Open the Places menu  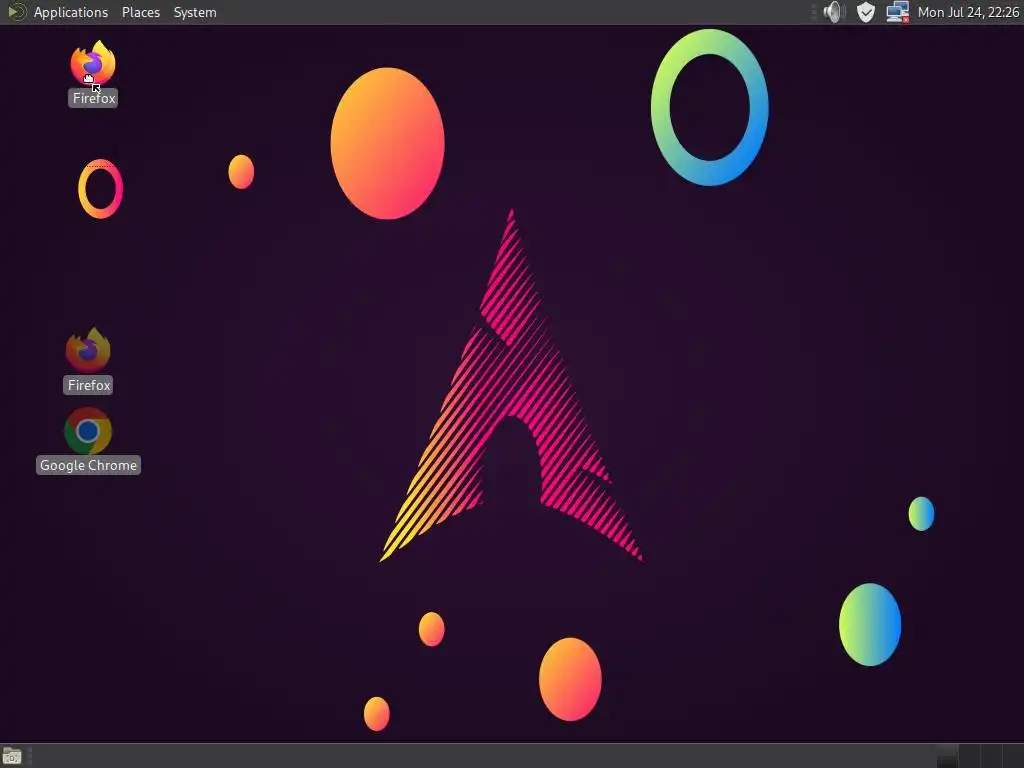coord(140,12)
